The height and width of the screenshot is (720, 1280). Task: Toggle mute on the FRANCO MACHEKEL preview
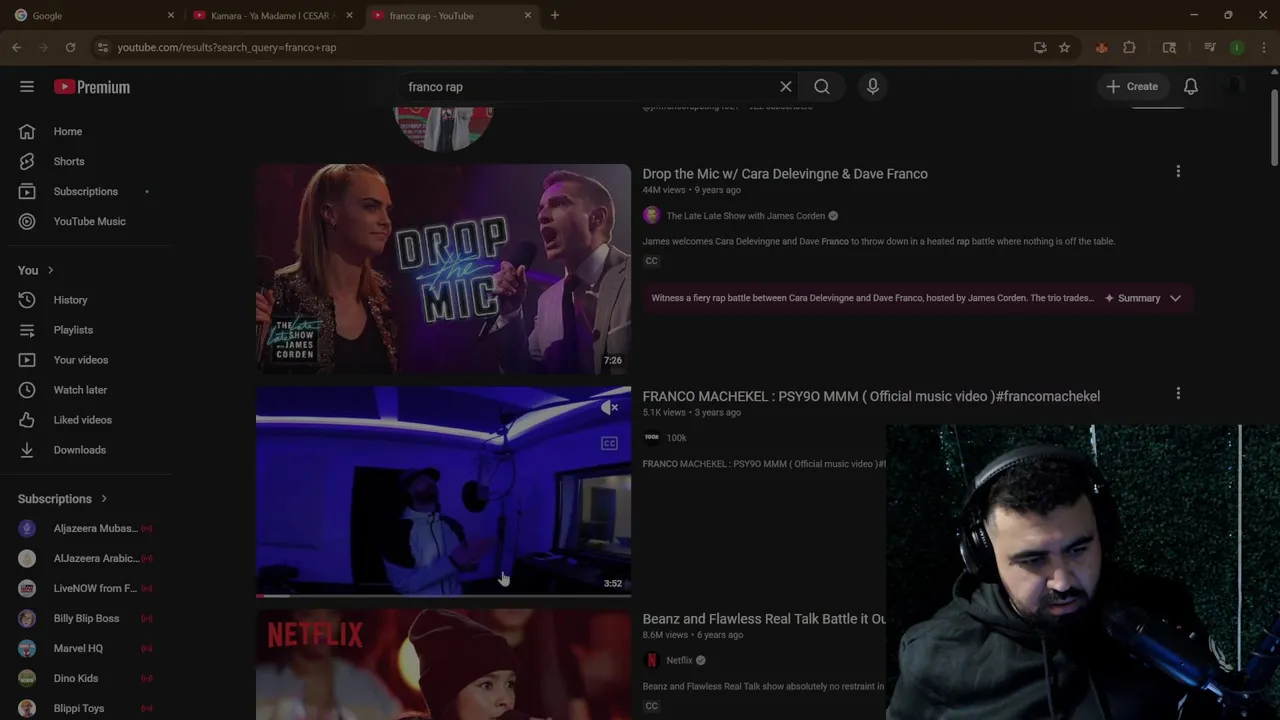point(609,407)
